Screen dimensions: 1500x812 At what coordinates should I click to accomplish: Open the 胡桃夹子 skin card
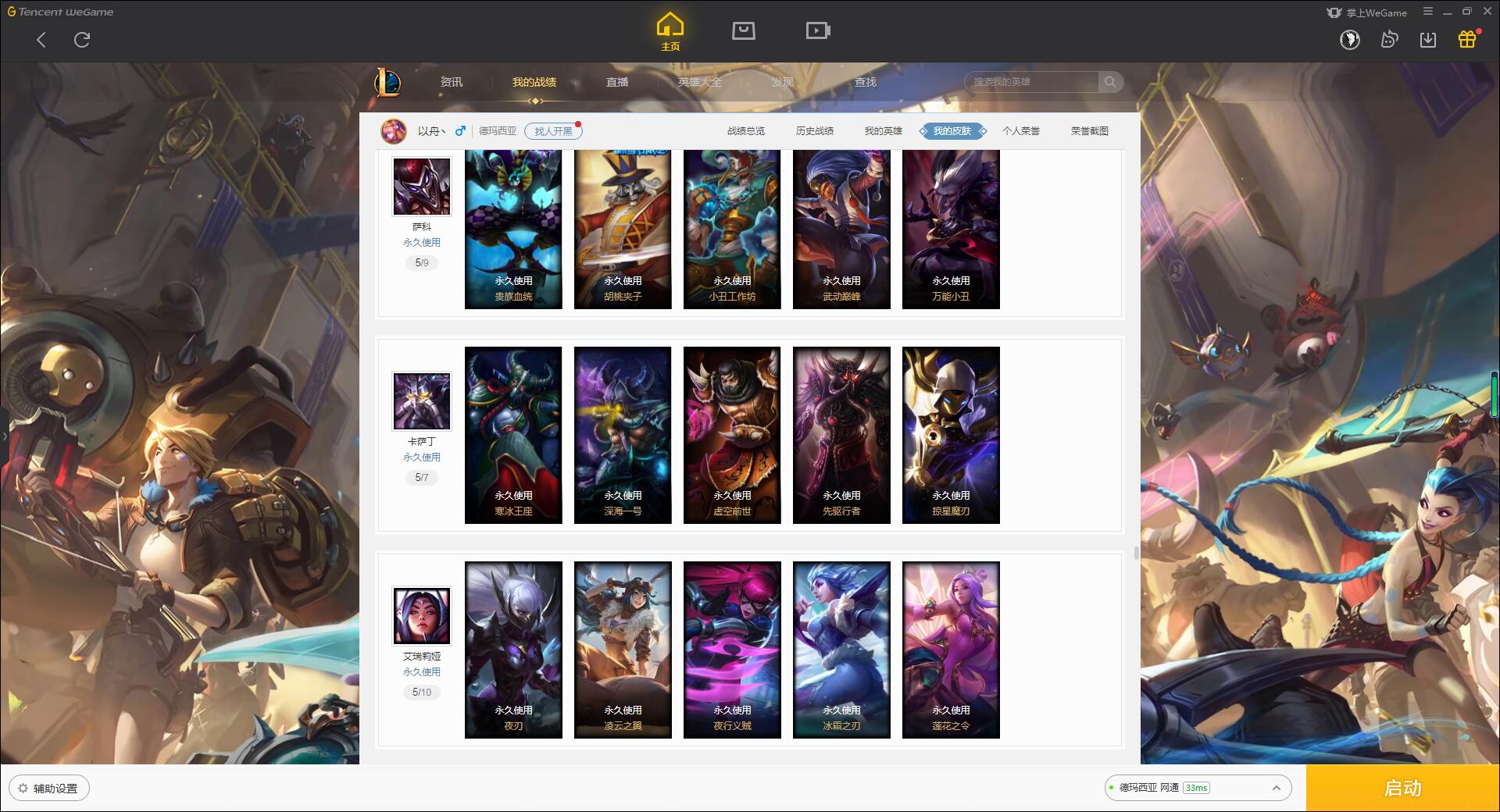623,230
